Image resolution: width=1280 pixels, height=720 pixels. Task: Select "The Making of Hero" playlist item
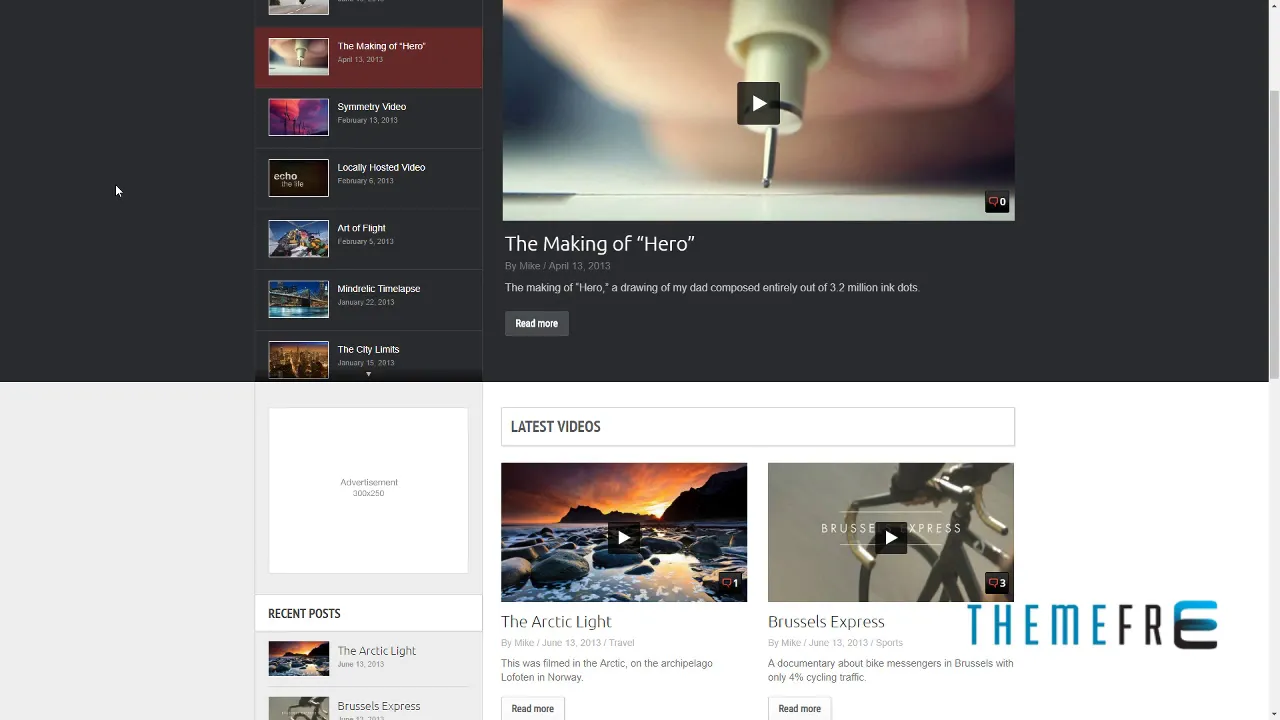[368, 57]
